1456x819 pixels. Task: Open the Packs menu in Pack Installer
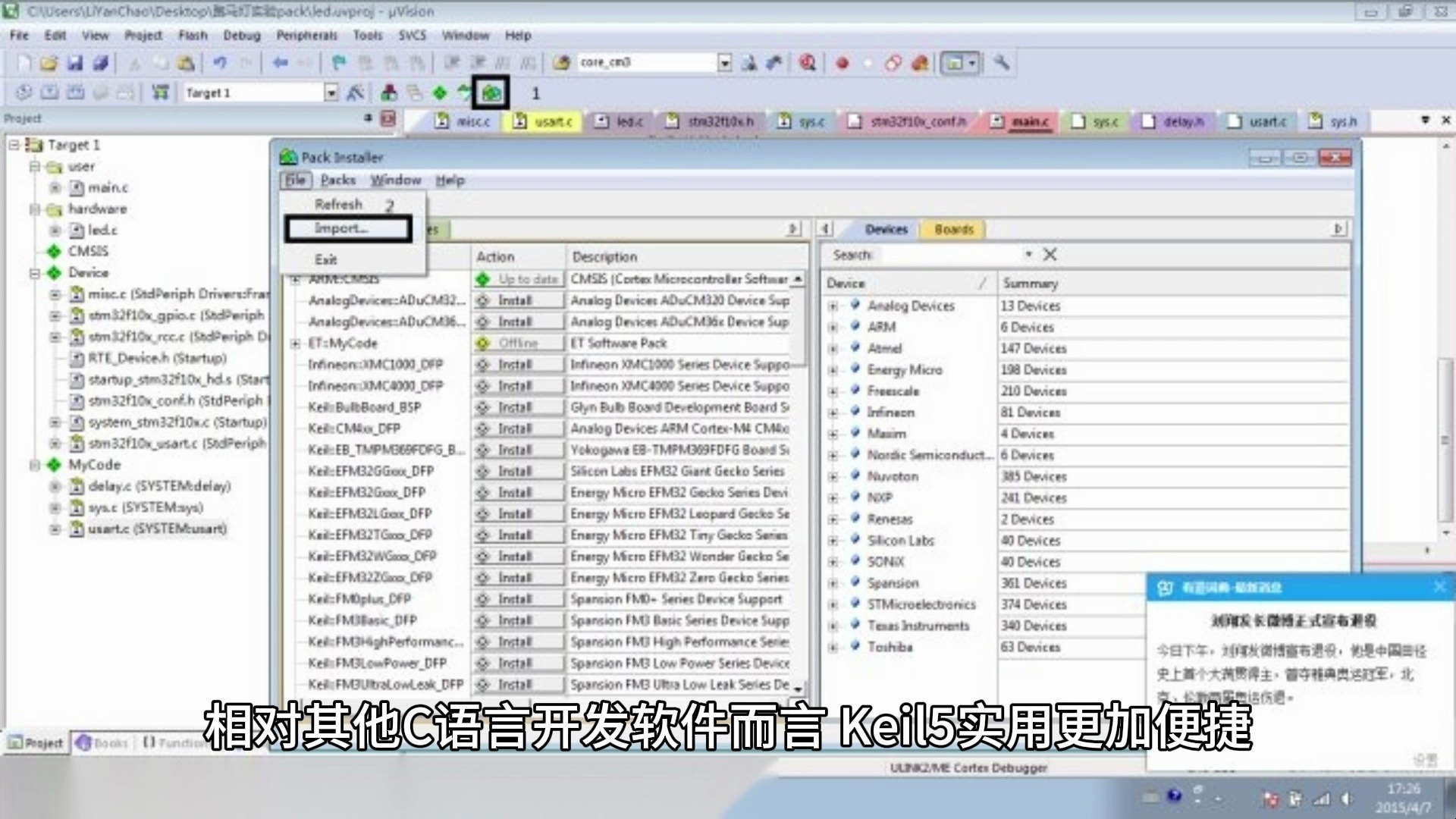coord(337,180)
